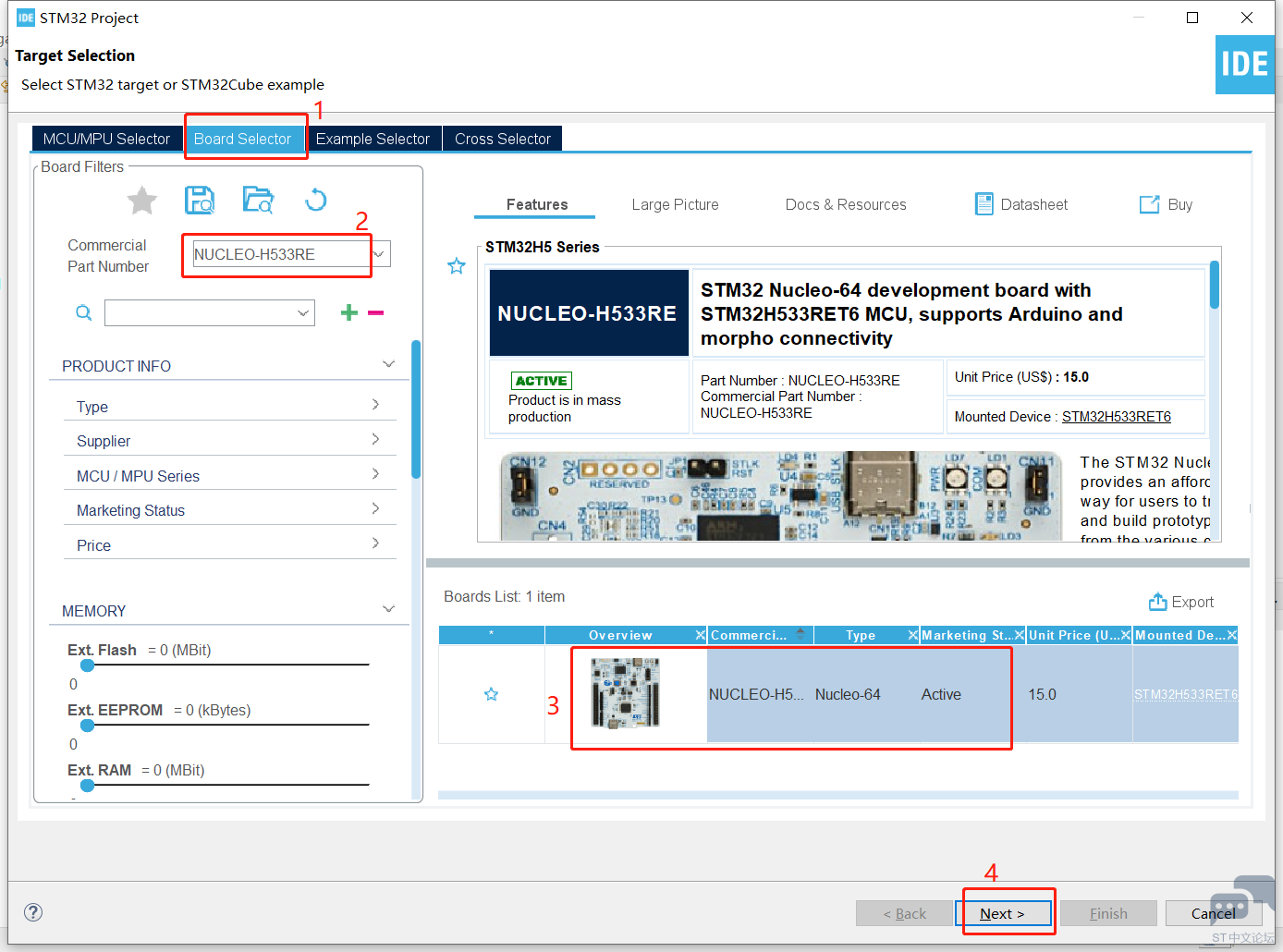Expand the Supplier filter
This screenshot has width=1283, height=952.
point(375,439)
